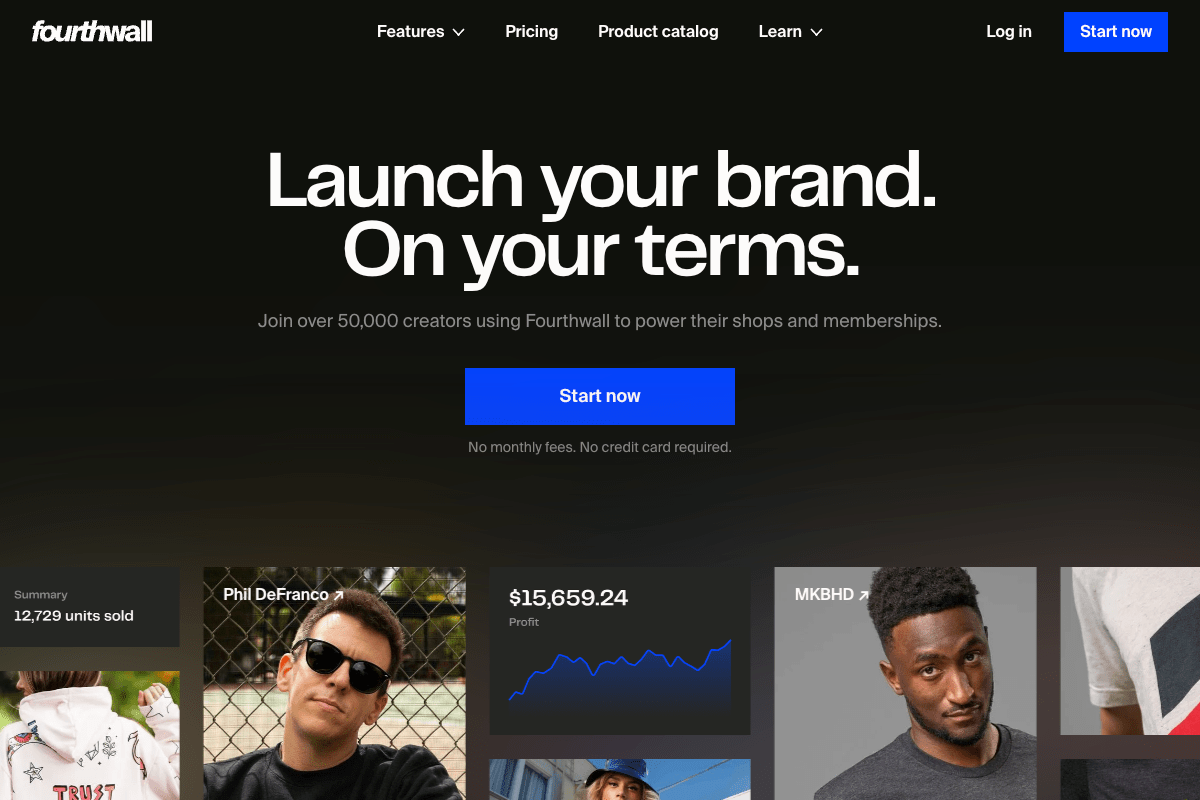1200x800 pixels.
Task: Open the Features menu
Action: pyautogui.click(x=421, y=32)
